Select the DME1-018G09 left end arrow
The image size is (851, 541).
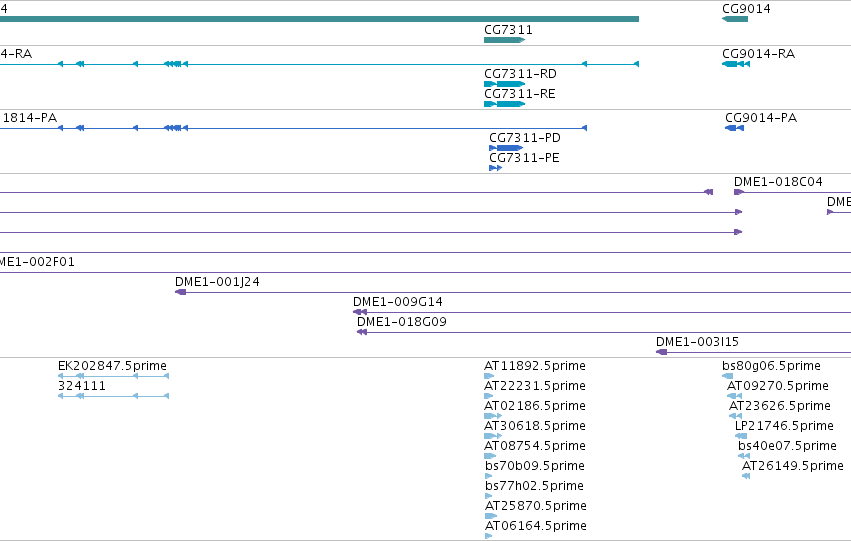(x=362, y=332)
